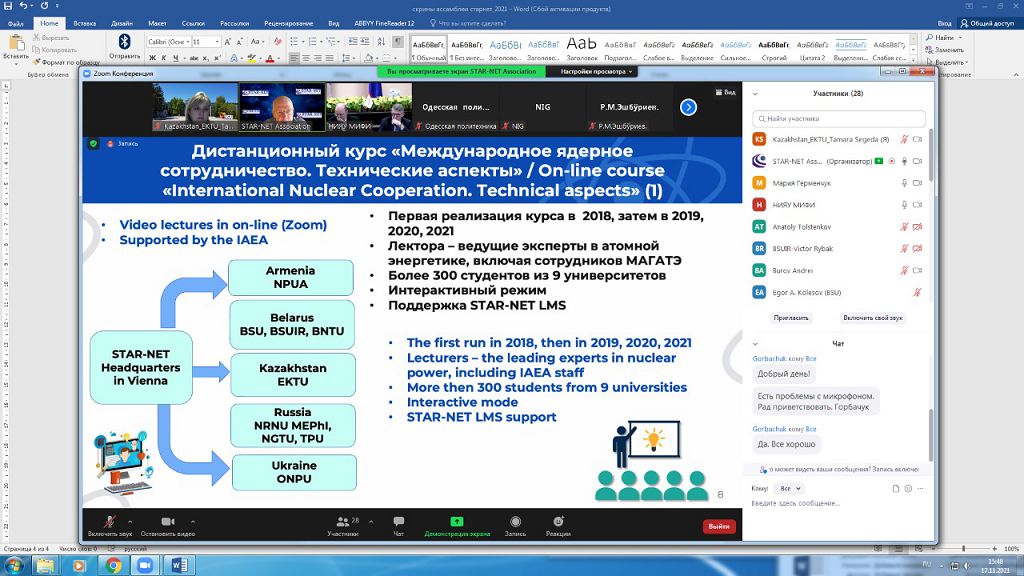Switch to the Insert tab in Word
1024x576 pixels.
click(85, 24)
